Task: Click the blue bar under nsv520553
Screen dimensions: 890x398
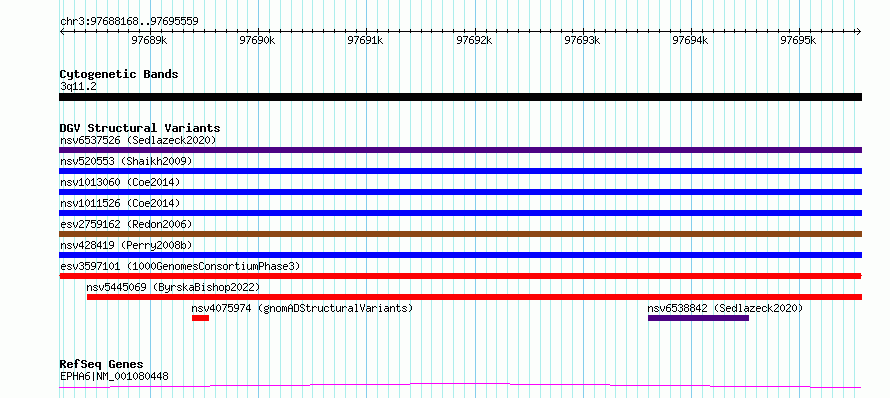Action: point(460,171)
